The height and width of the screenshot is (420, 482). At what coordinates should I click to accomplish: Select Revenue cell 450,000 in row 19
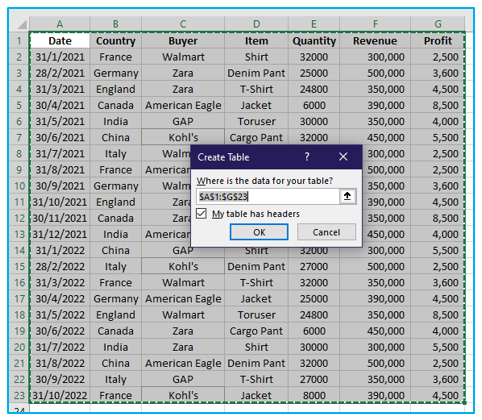375,331
